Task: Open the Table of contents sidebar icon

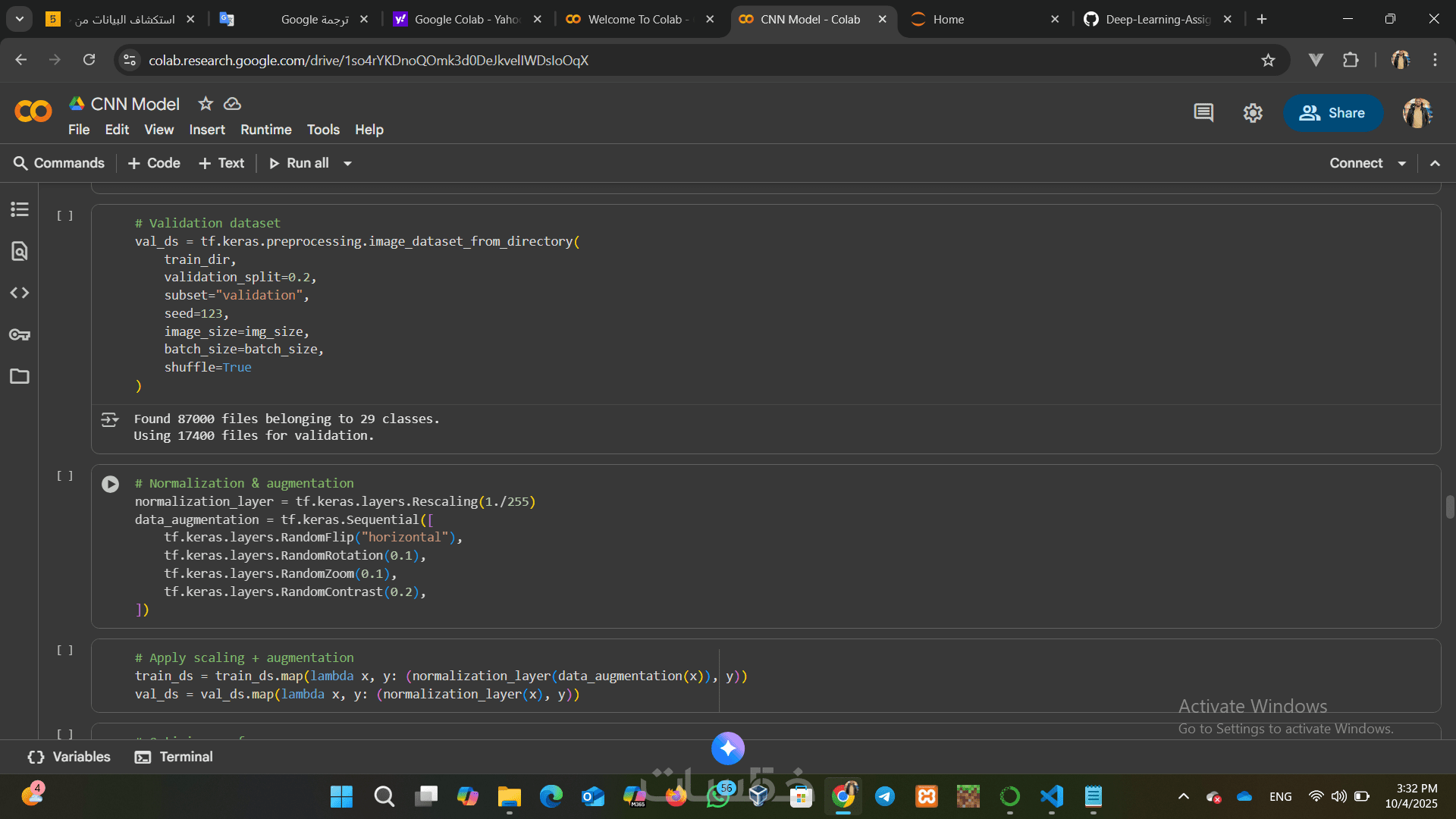Action: pos(20,209)
